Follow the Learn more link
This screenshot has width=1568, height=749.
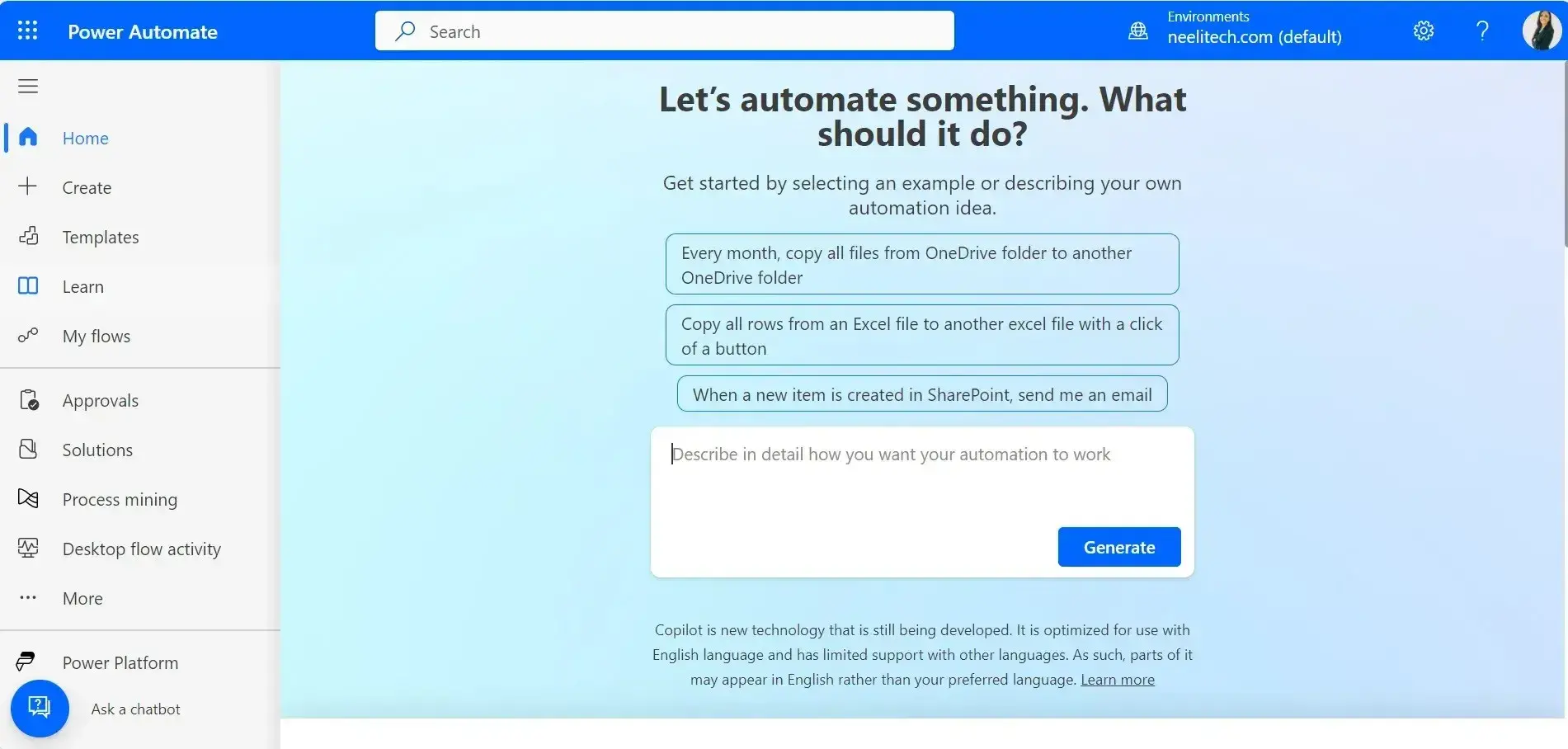pyautogui.click(x=1118, y=680)
